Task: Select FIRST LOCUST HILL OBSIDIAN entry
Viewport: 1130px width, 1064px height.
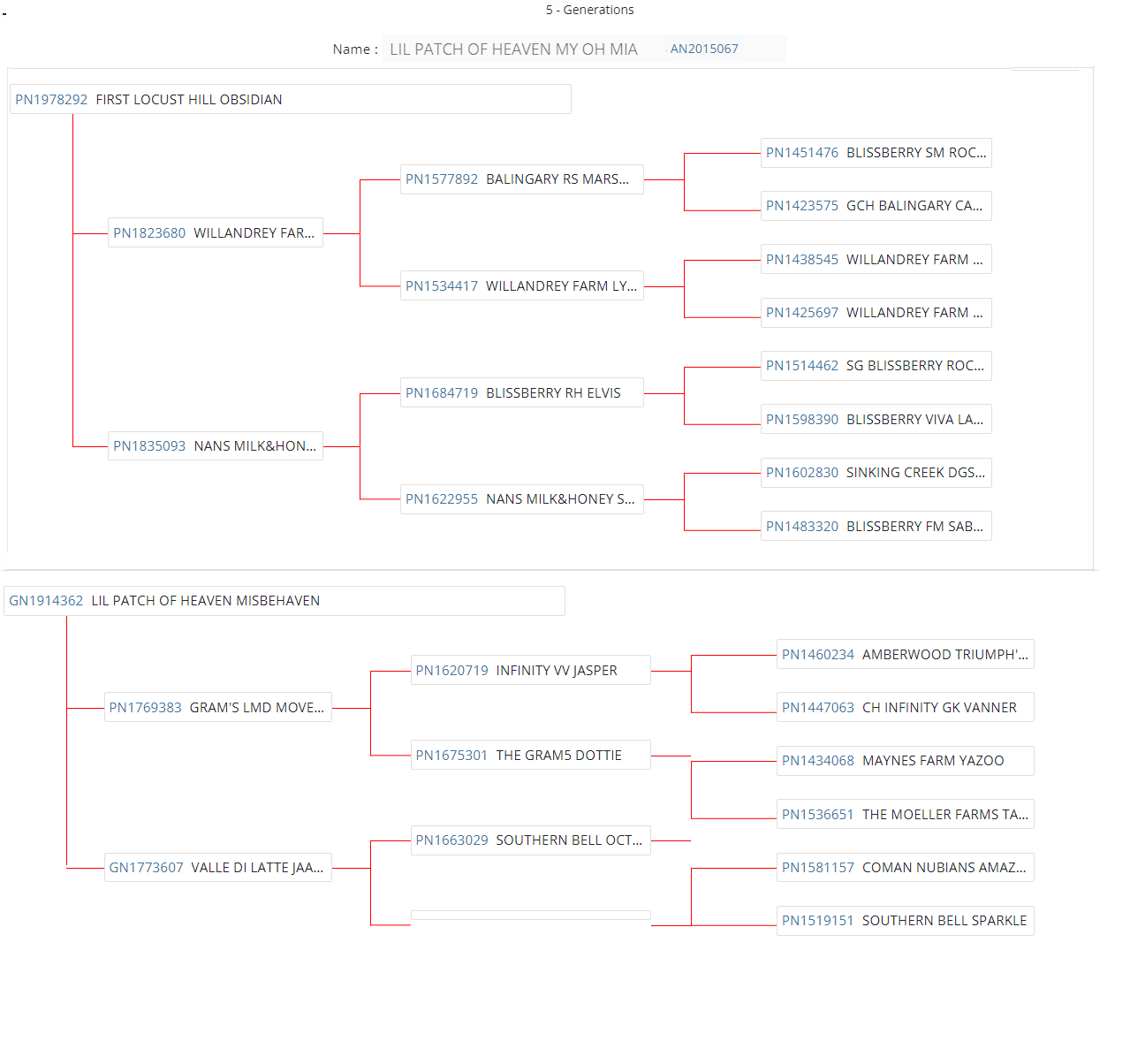Action: click(x=189, y=100)
